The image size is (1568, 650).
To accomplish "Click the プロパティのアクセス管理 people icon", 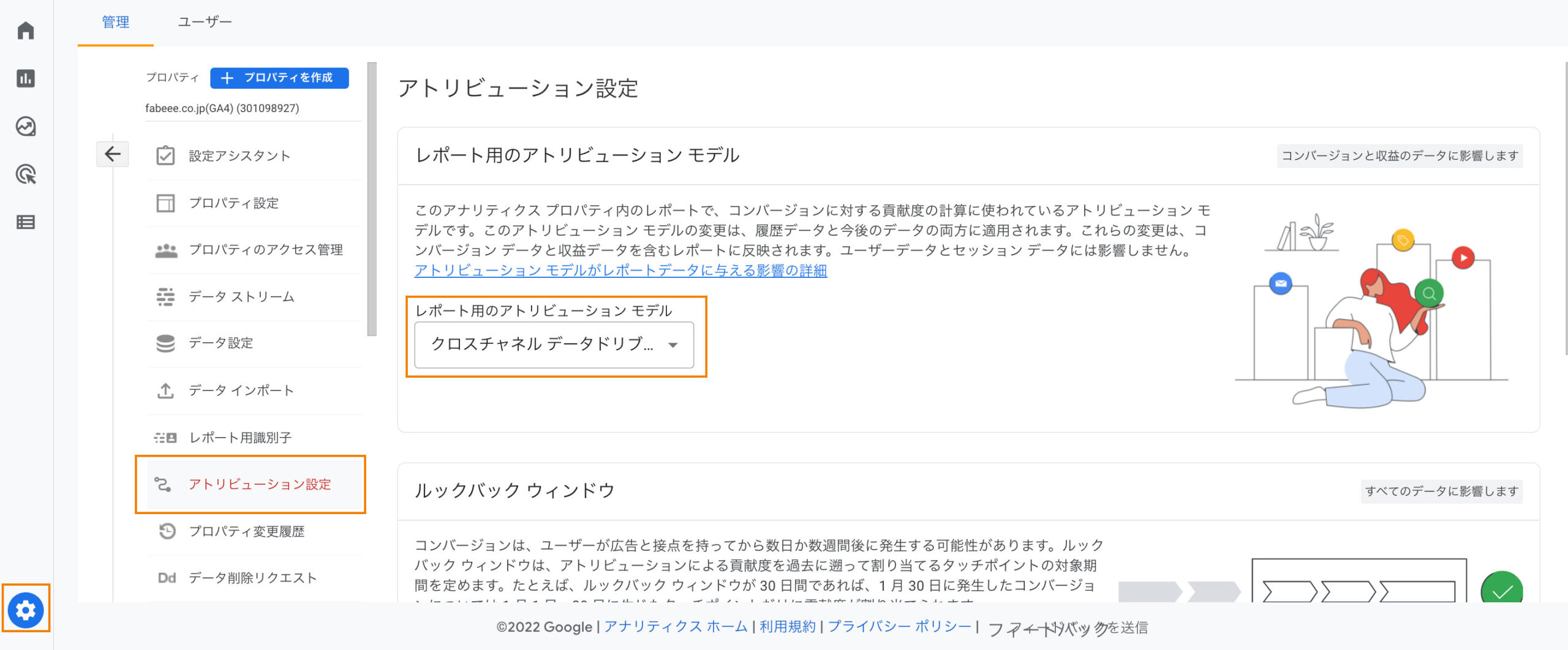I will [x=166, y=250].
